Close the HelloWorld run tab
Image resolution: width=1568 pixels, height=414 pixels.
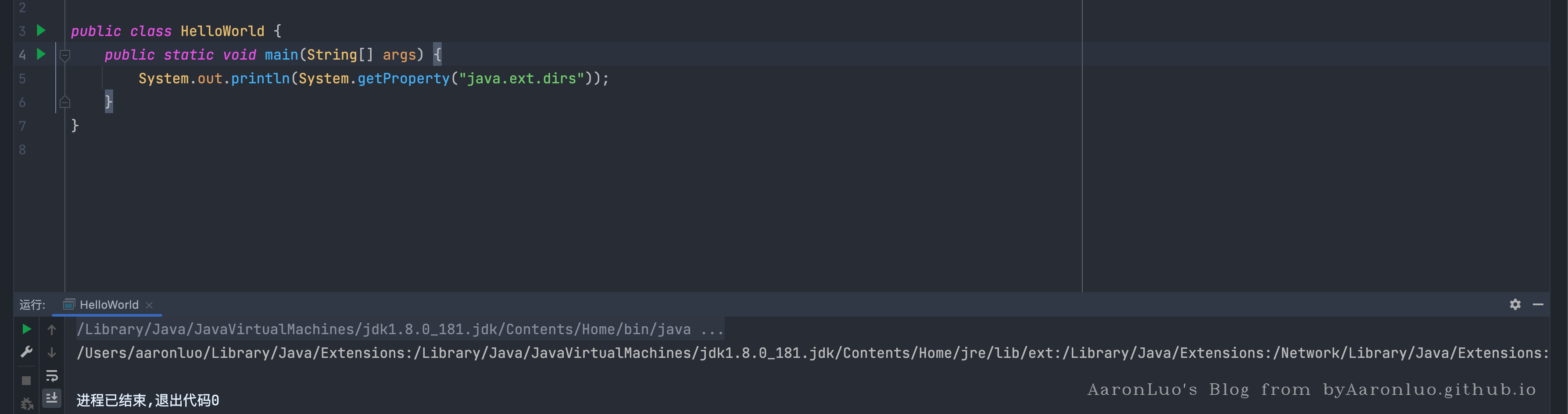click(149, 305)
